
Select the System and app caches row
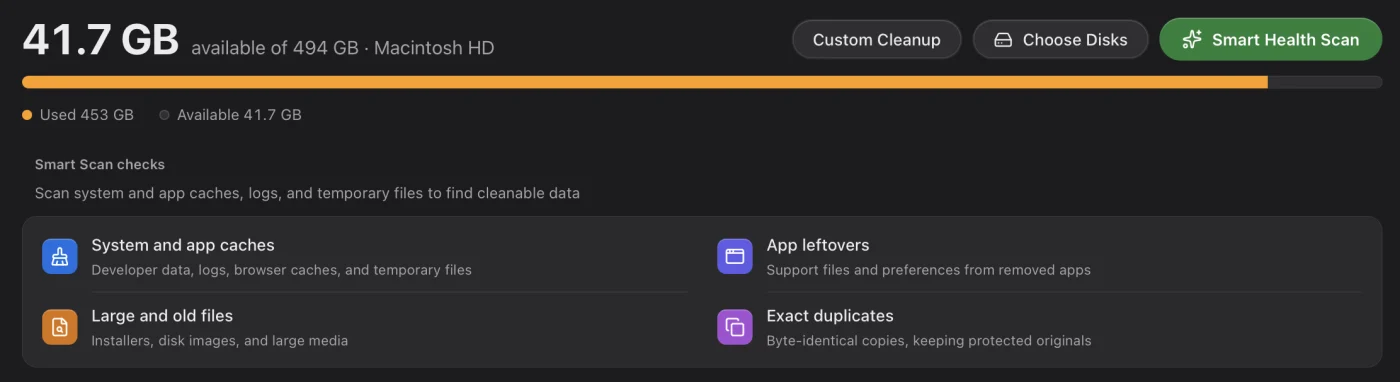365,257
